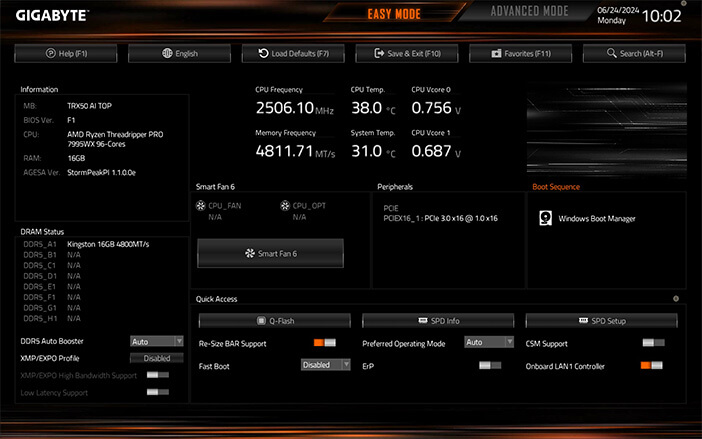Open the Smart Fan 6 button
Viewport: 702px width, 439px height.
point(270,253)
